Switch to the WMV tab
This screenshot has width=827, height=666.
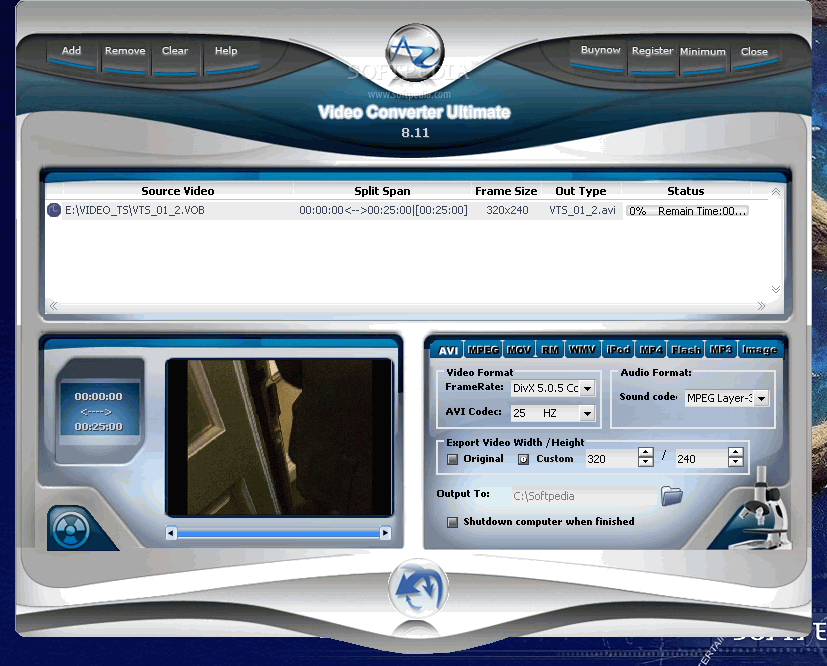(x=582, y=350)
